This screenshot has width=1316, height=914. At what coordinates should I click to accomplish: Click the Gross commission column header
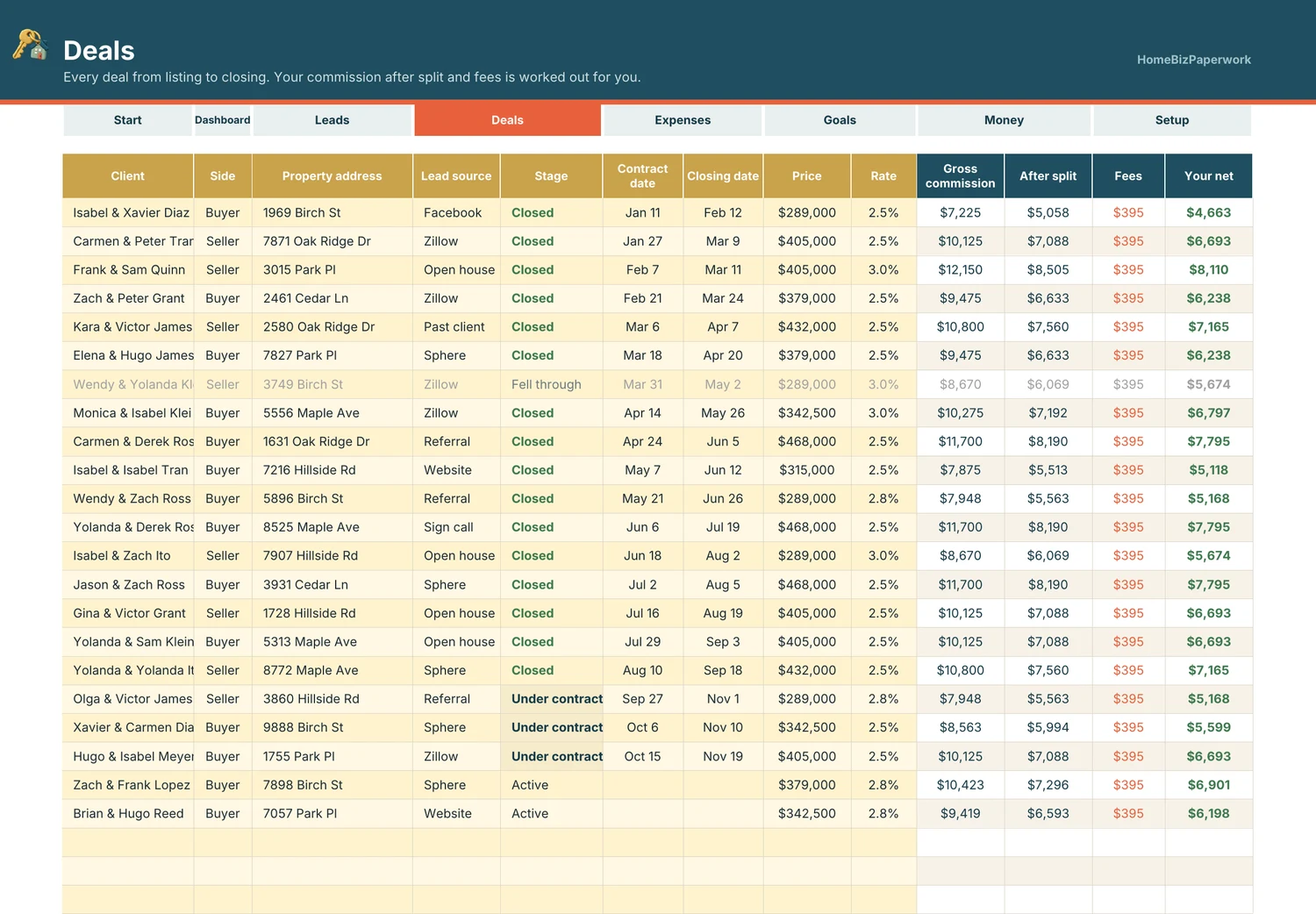tap(961, 175)
